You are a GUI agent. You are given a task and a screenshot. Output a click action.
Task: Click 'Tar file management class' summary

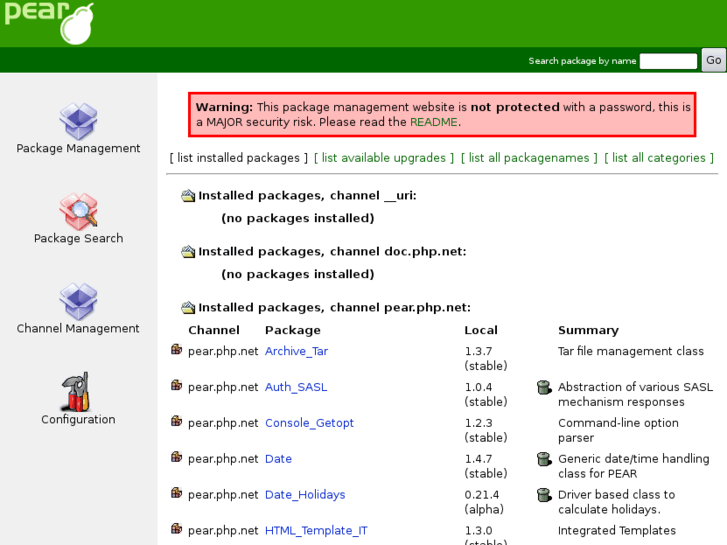631,352
